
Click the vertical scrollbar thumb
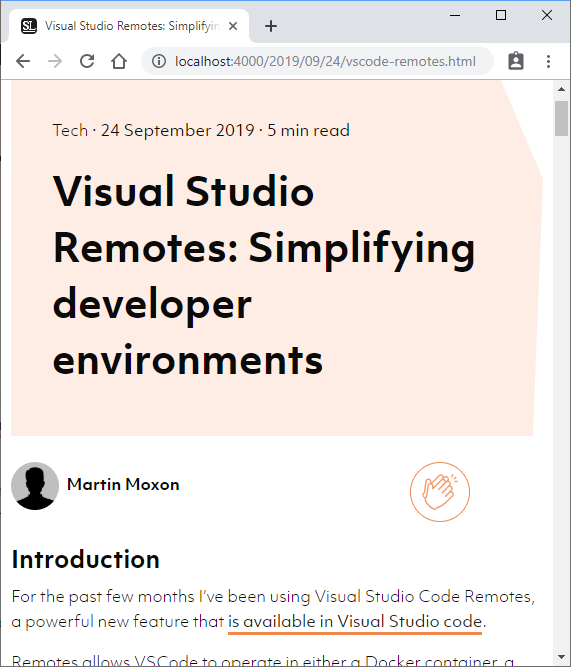[561, 119]
